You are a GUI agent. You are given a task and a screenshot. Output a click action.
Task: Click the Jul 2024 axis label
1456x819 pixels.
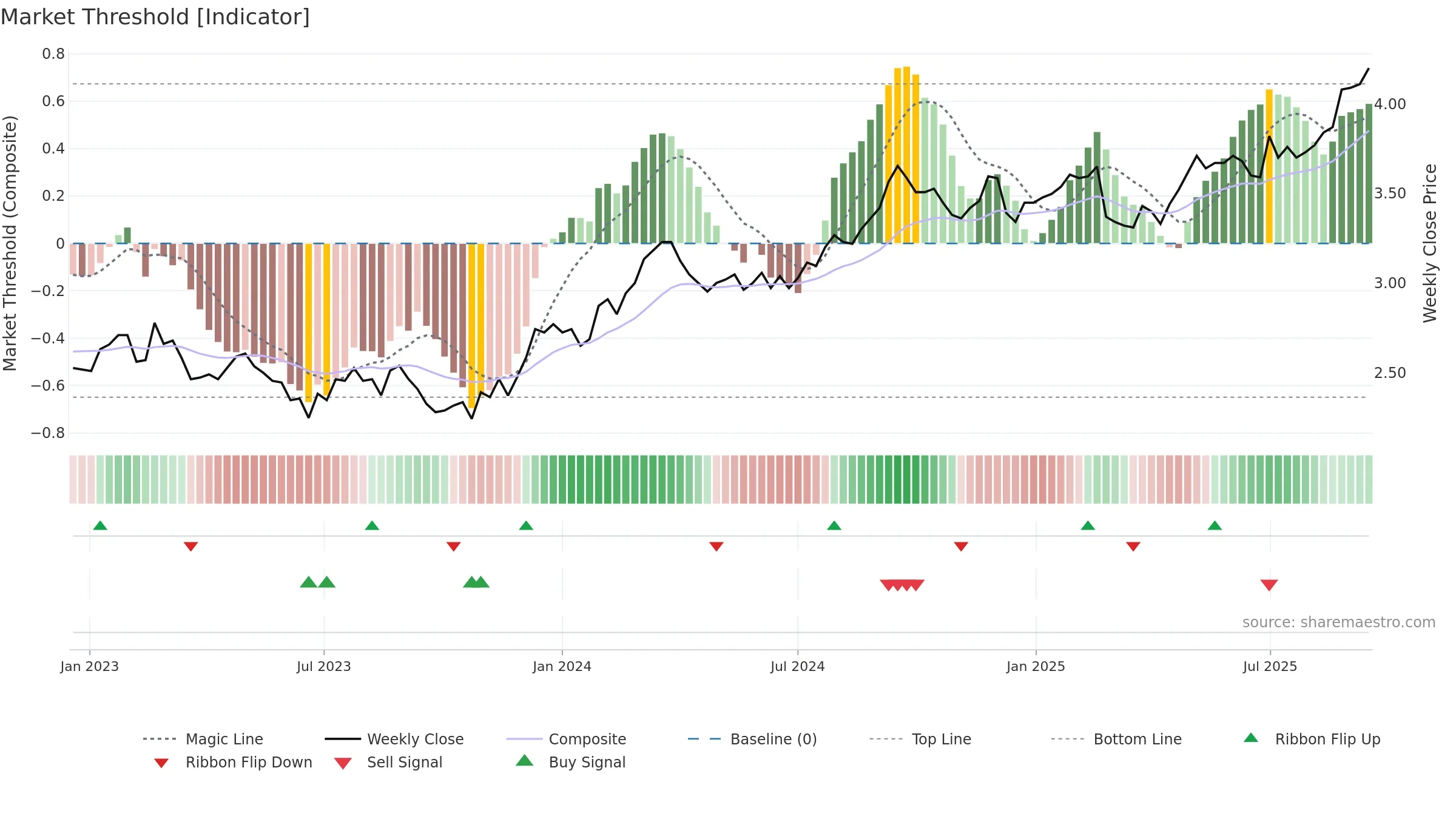click(798, 666)
